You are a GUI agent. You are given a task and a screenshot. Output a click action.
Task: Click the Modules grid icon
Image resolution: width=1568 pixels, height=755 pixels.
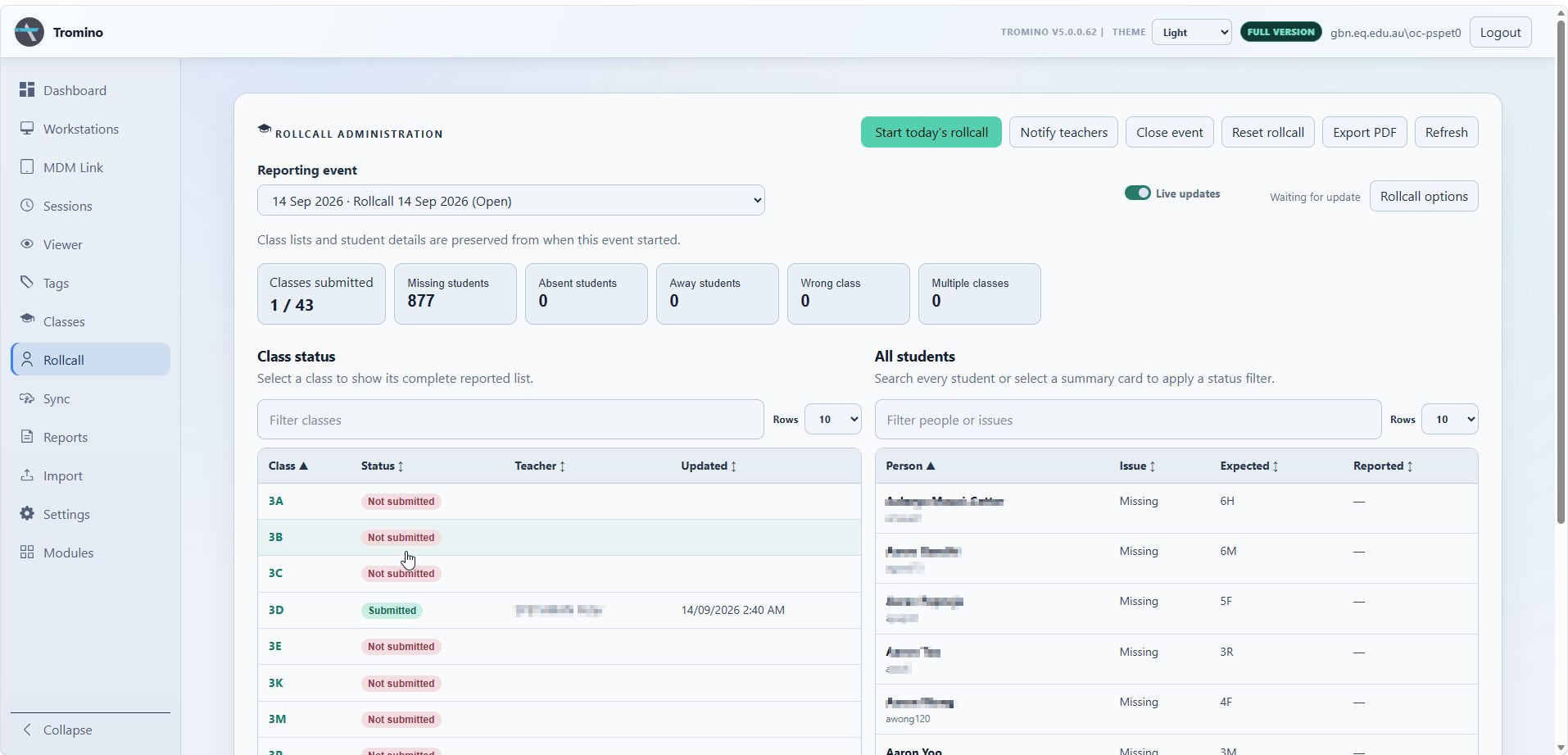pyautogui.click(x=27, y=552)
